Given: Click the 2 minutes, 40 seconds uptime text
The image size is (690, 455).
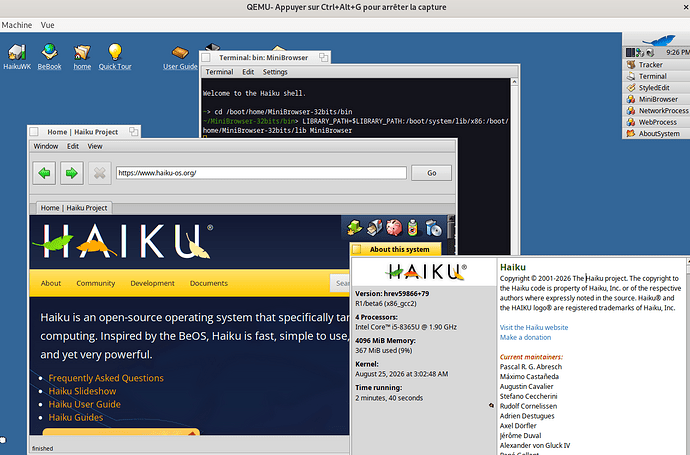Looking at the screenshot, I should [389, 398].
